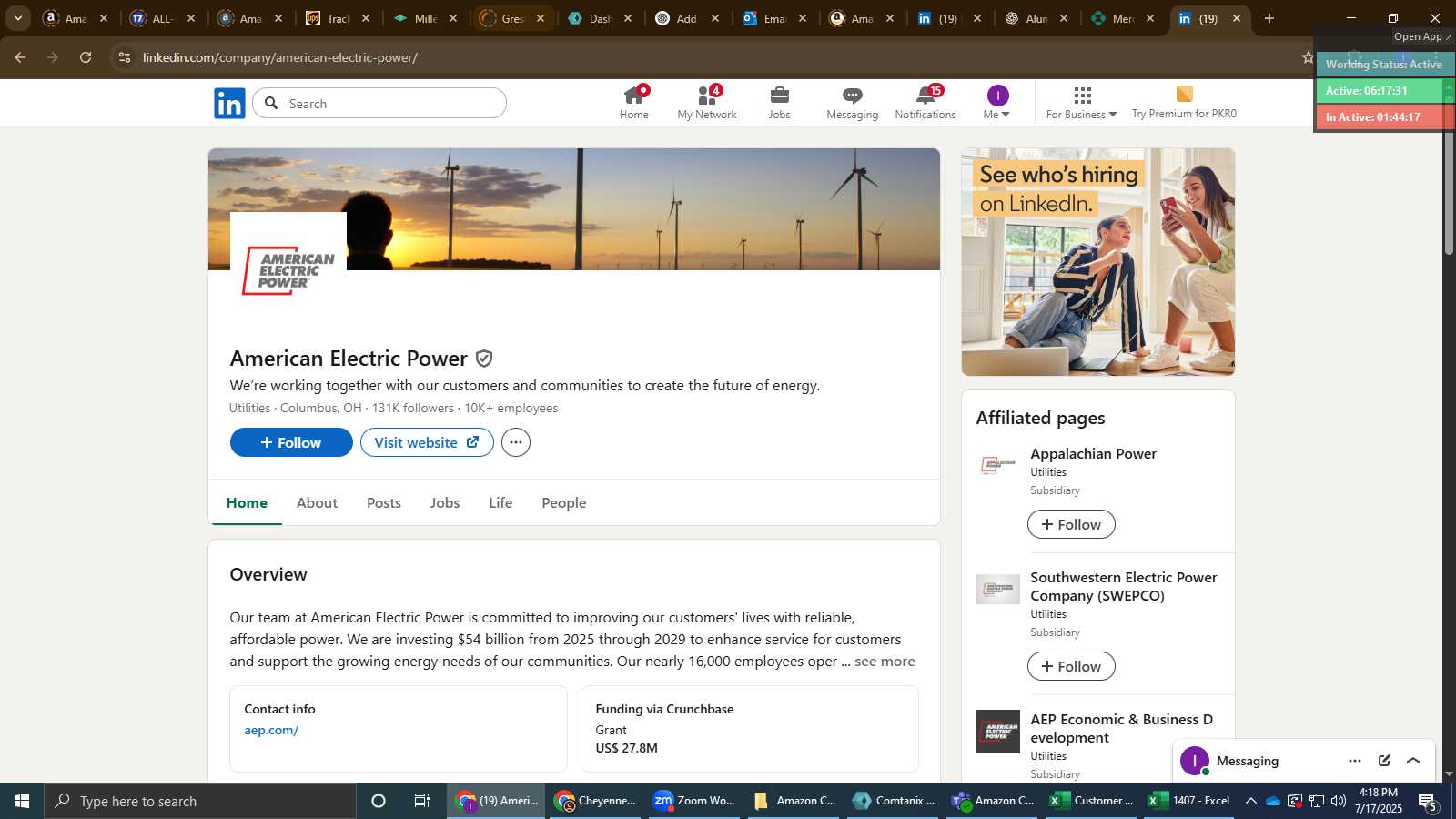Show hidden system tray icons
Viewport: 1456px width, 819px height.
[1251, 801]
